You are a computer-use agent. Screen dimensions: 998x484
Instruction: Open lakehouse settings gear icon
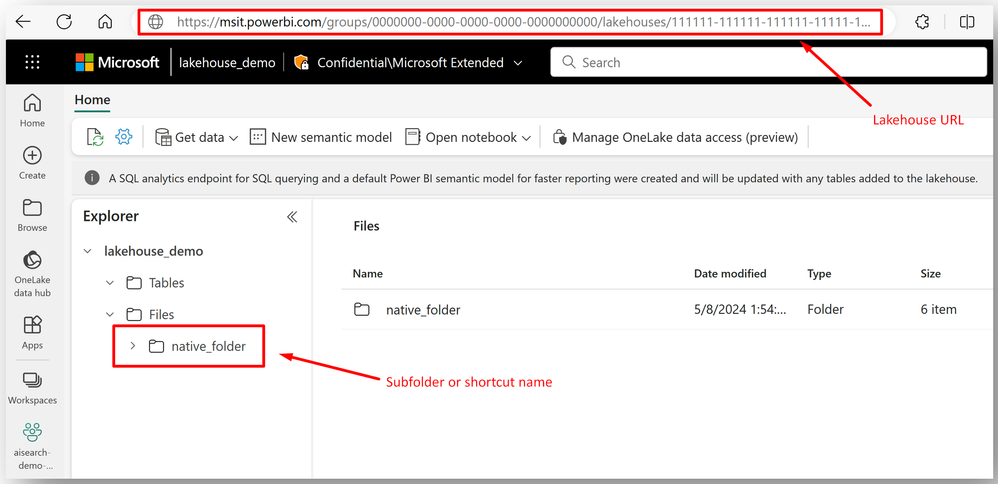point(123,136)
